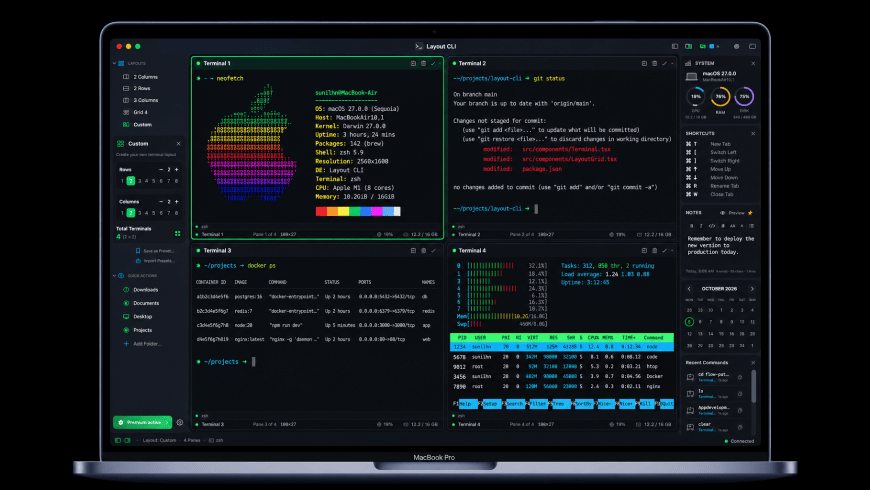Open Documents quick action
Viewport: 870px width, 490px height.
(141, 303)
